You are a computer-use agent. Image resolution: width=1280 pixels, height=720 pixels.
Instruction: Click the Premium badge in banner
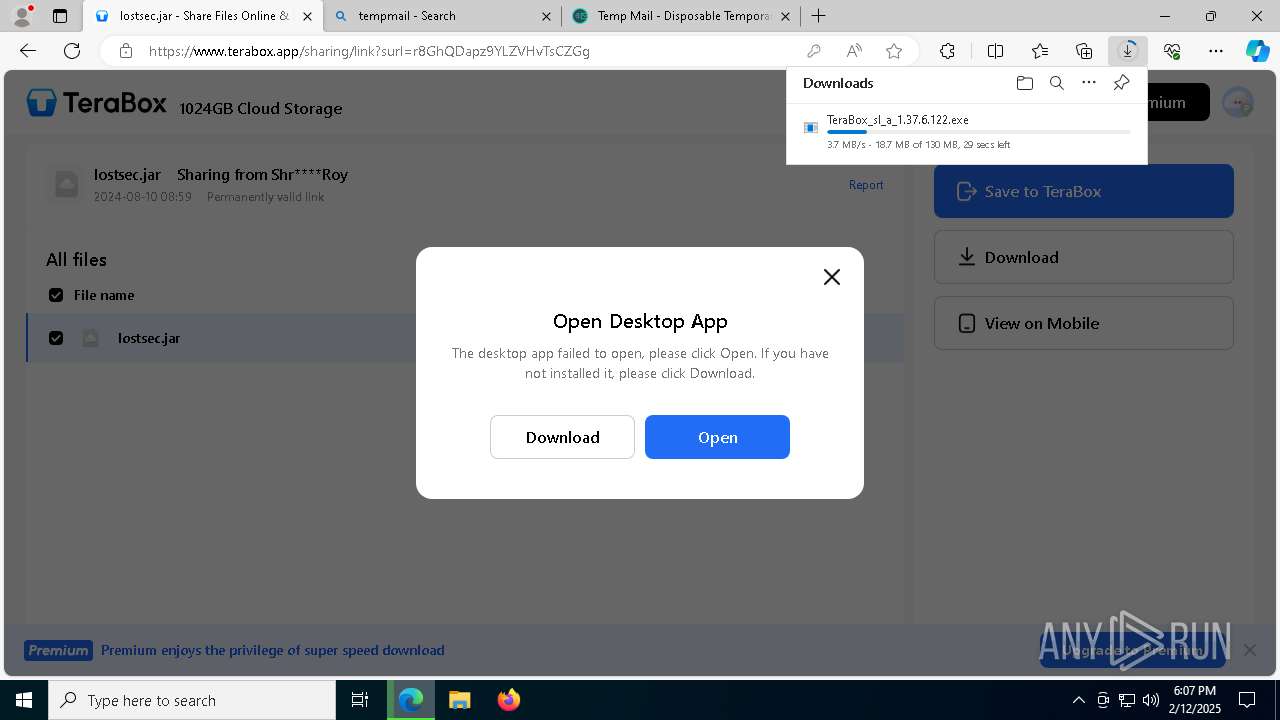pos(58,650)
